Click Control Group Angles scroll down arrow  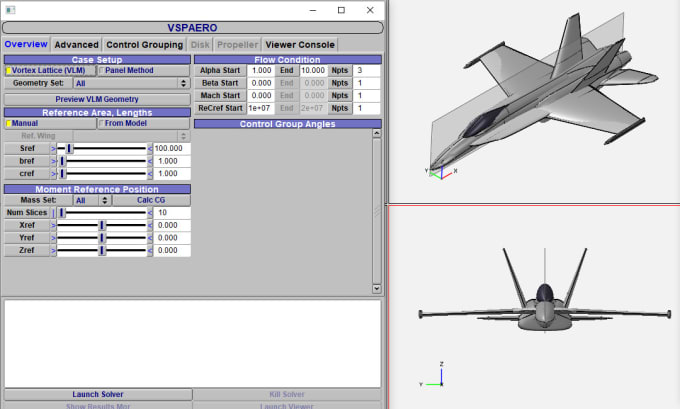point(376,288)
